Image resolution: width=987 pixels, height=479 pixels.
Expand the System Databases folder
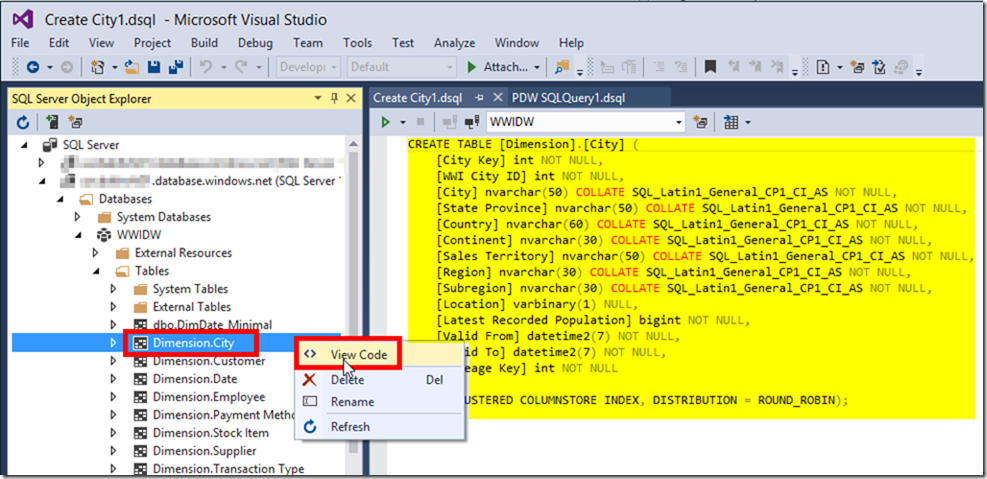pyautogui.click(x=77, y=217)
